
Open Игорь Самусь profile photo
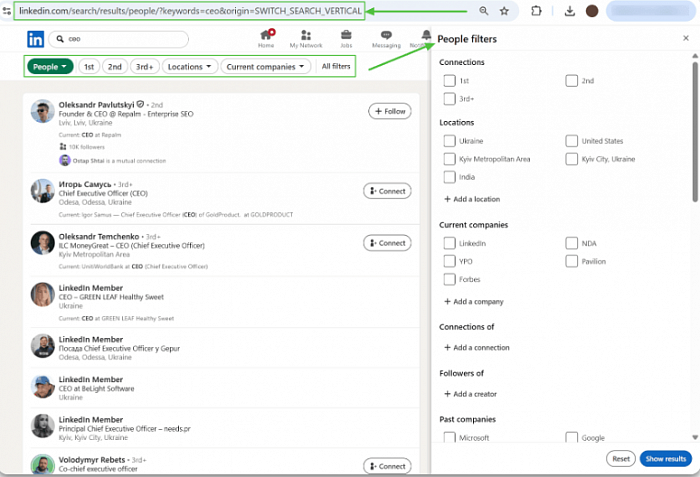(43, 191)
